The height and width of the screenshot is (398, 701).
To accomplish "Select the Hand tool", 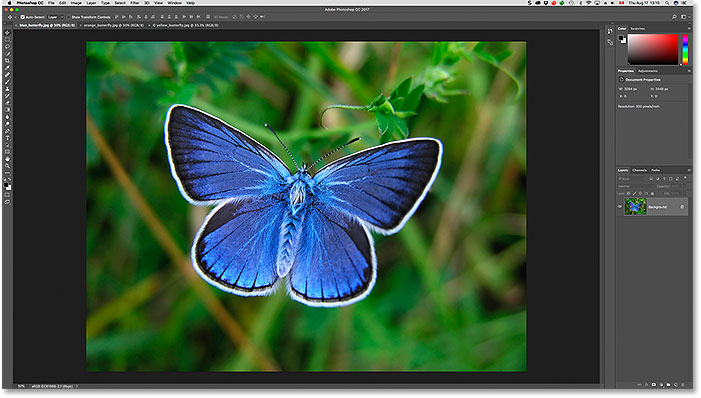I will [x=7, y=159].
